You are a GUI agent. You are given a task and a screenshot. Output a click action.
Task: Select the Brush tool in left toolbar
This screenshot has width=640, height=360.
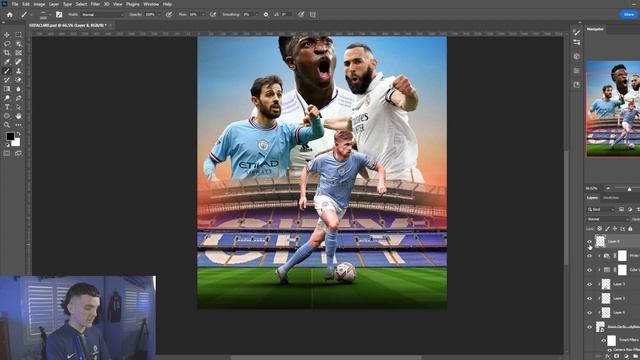coord(7,71)
